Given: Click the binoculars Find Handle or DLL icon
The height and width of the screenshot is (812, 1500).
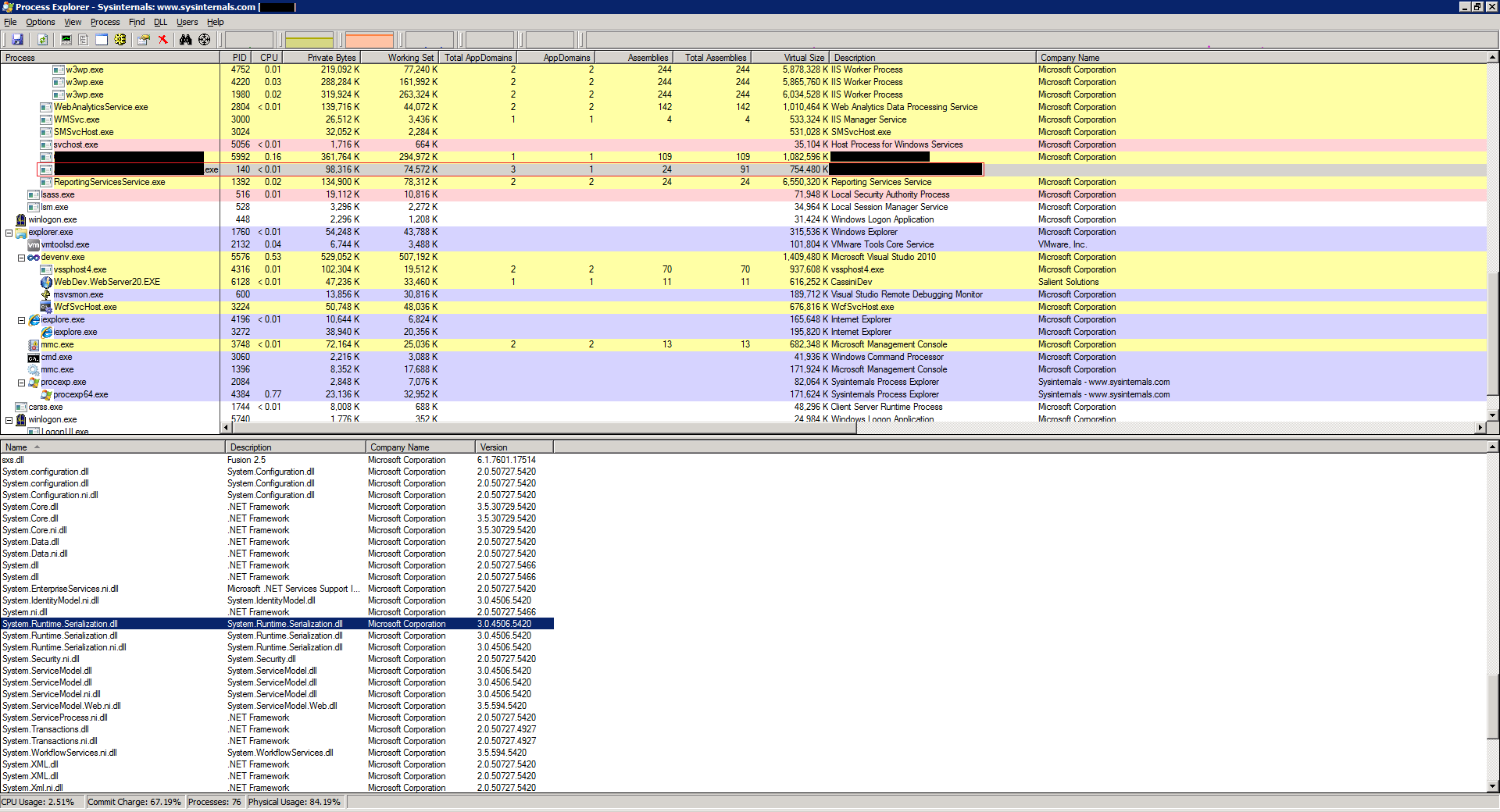Looking at the screenshot, I should pyautogui.click(x=185, y=40).
